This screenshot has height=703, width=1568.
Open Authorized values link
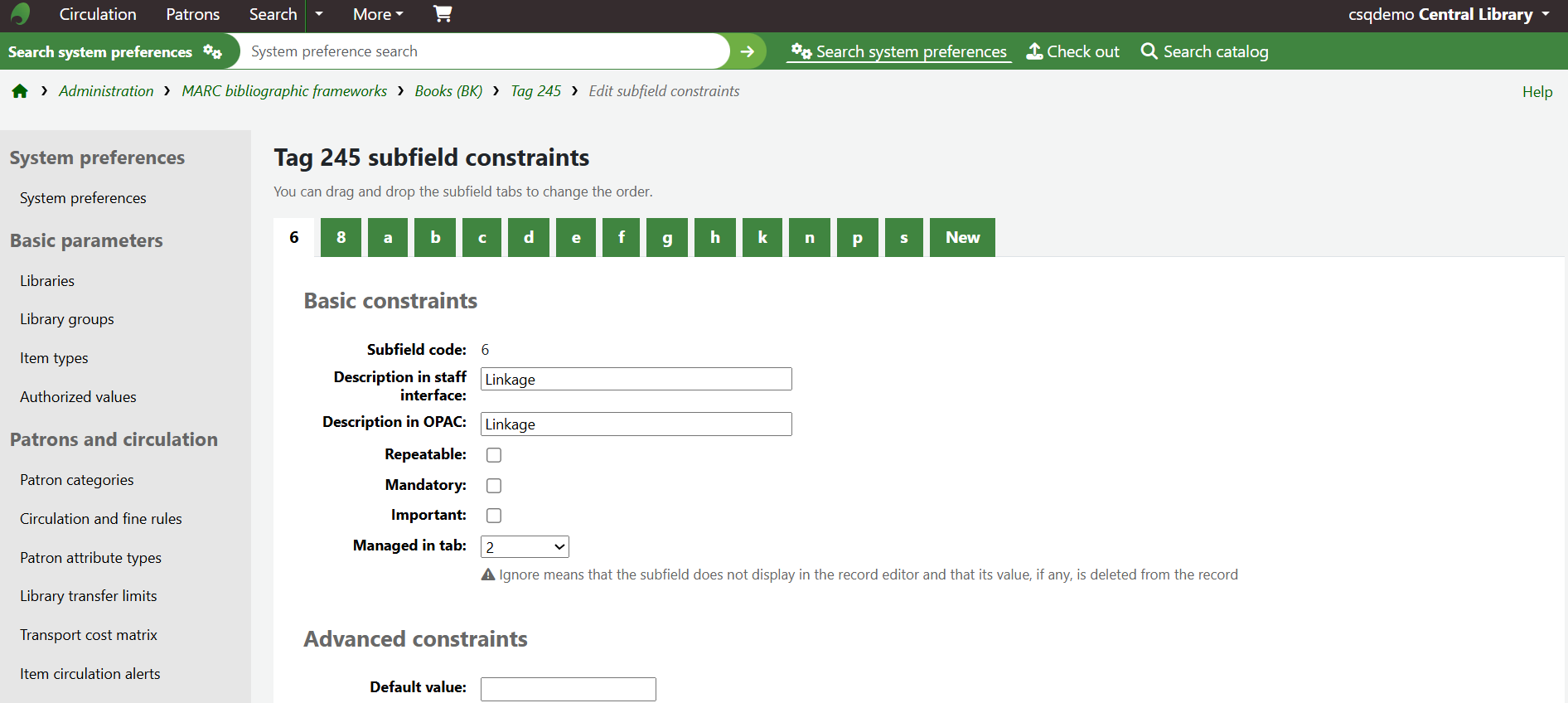(78, 397)
